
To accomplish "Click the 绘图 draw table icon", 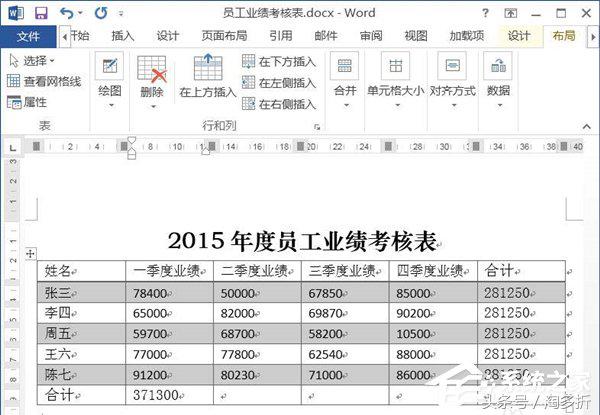I will [109, 66].
